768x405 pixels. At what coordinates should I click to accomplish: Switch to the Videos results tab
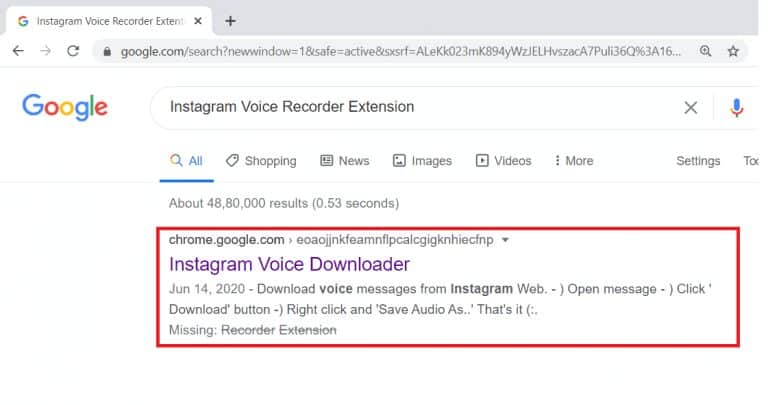click(x=504, y=161)
